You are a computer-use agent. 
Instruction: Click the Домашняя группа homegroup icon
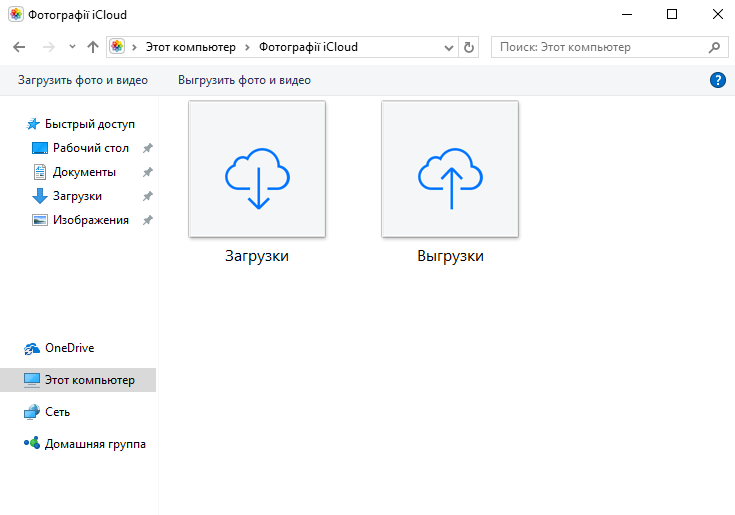[32, 442]
